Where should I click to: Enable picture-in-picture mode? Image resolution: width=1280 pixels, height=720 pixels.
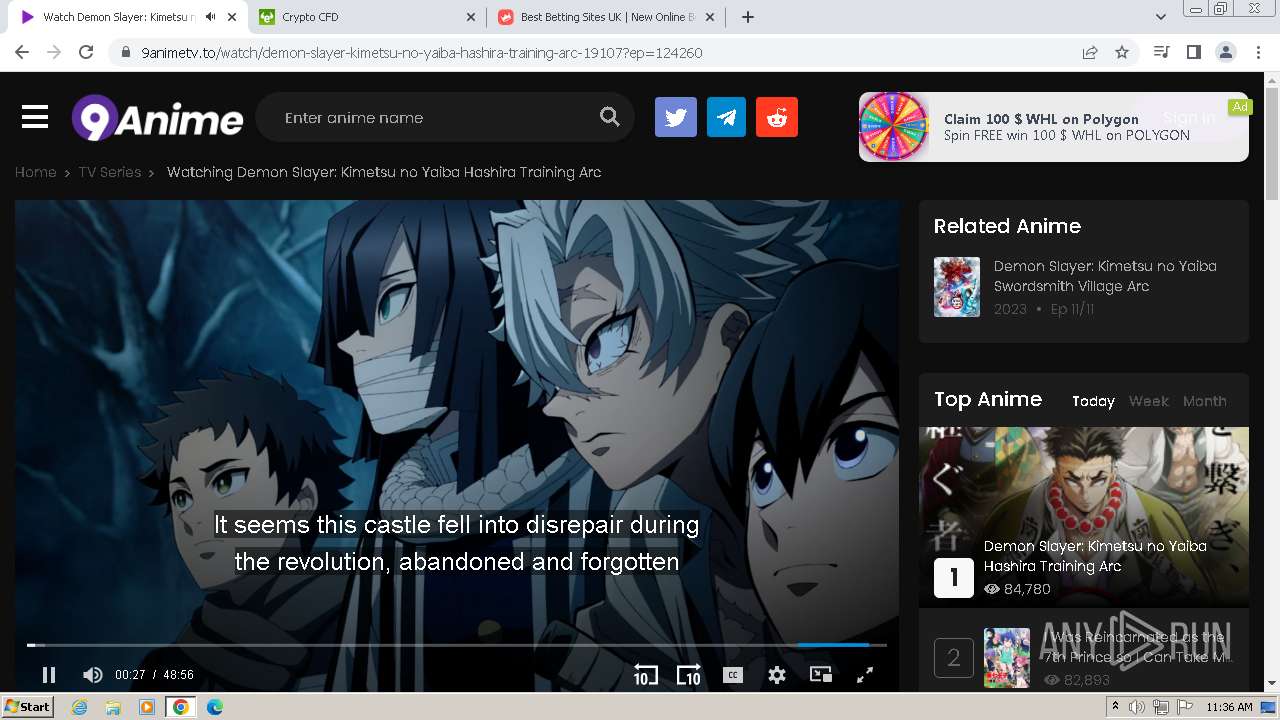821,675
